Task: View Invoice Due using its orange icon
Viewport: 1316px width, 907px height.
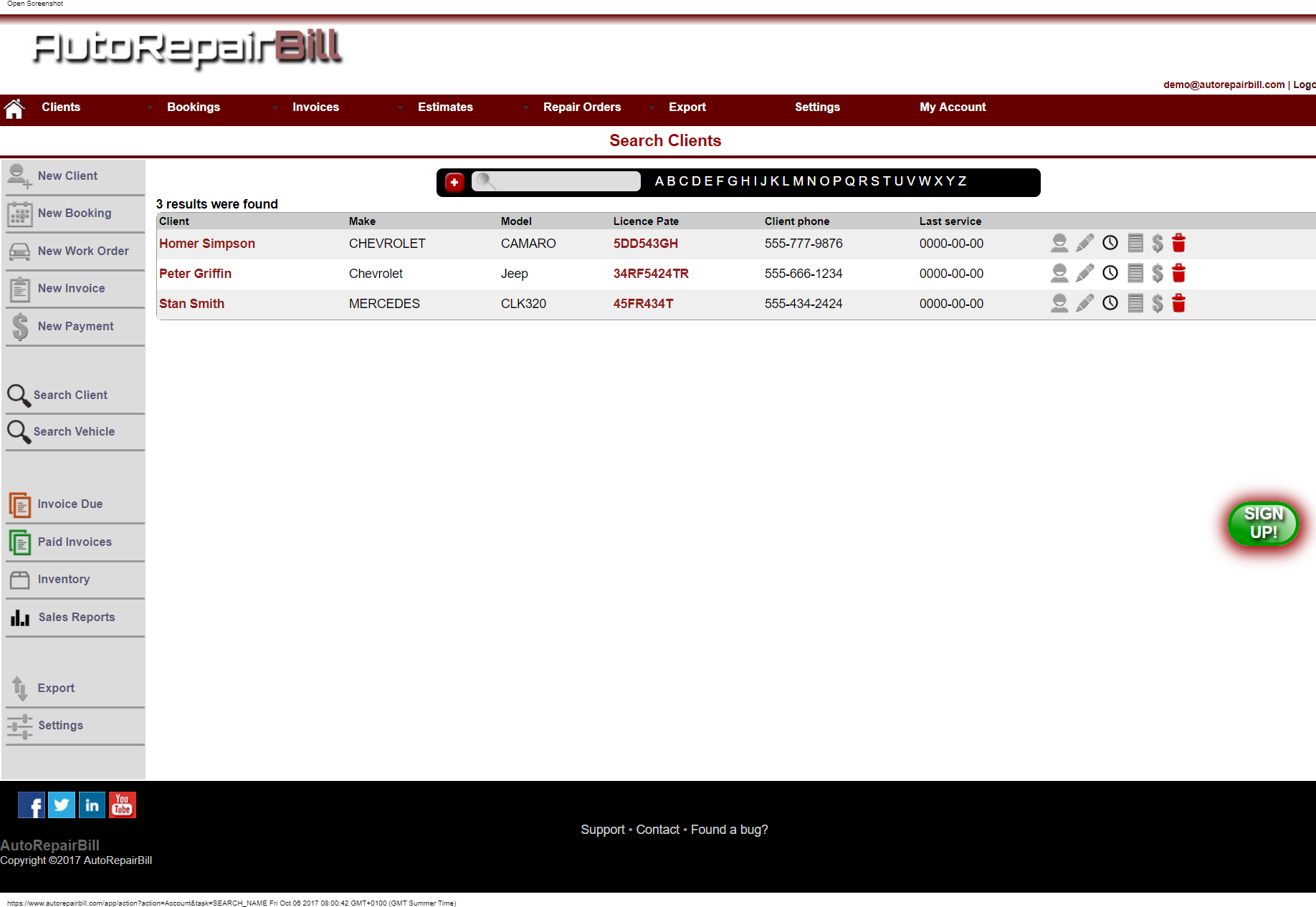Action: (x=19, y=504)
